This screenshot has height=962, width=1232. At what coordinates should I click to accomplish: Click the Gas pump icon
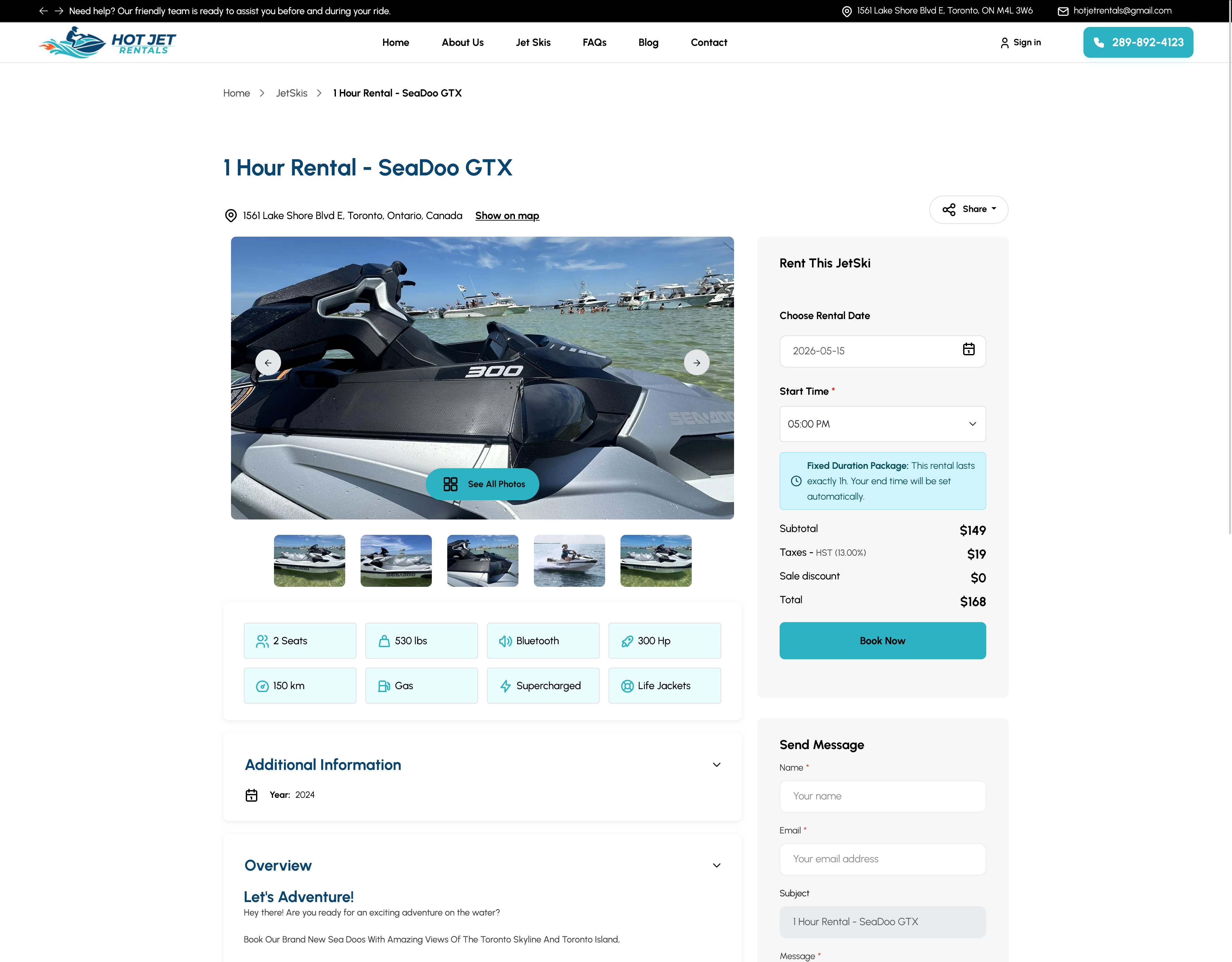[384, 686]
